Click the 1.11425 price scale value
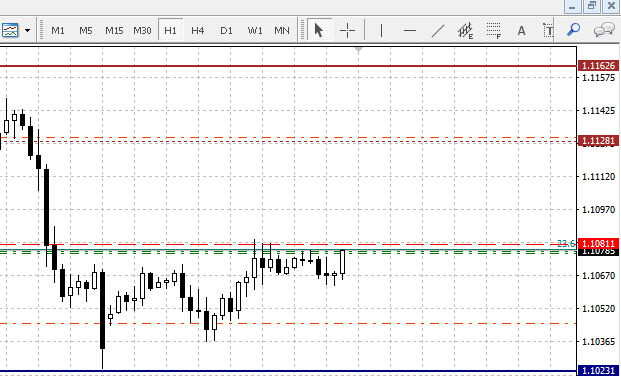 click(x=598, y=111)
